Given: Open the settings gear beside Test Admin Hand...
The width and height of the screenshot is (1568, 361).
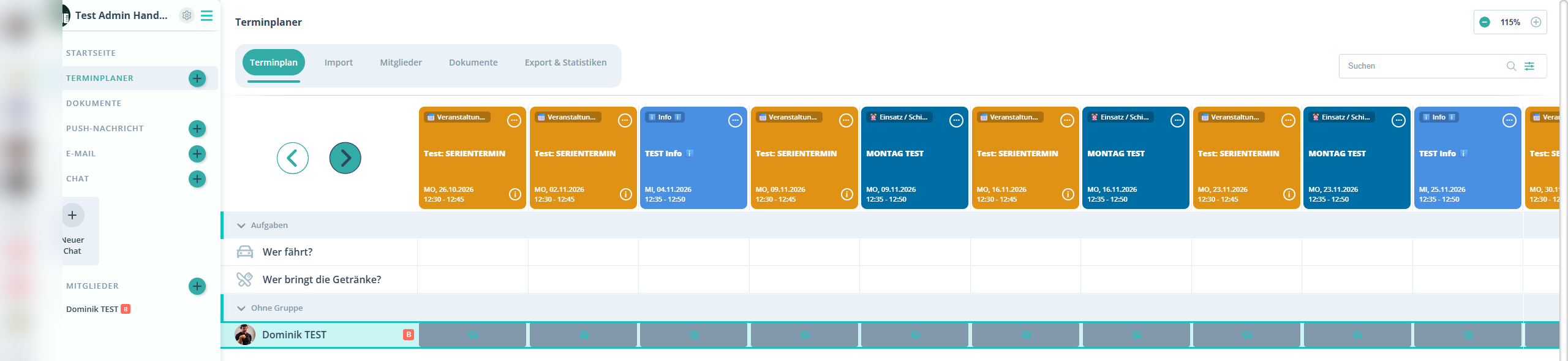Looking at the screenshot, I should coord(187,15).
